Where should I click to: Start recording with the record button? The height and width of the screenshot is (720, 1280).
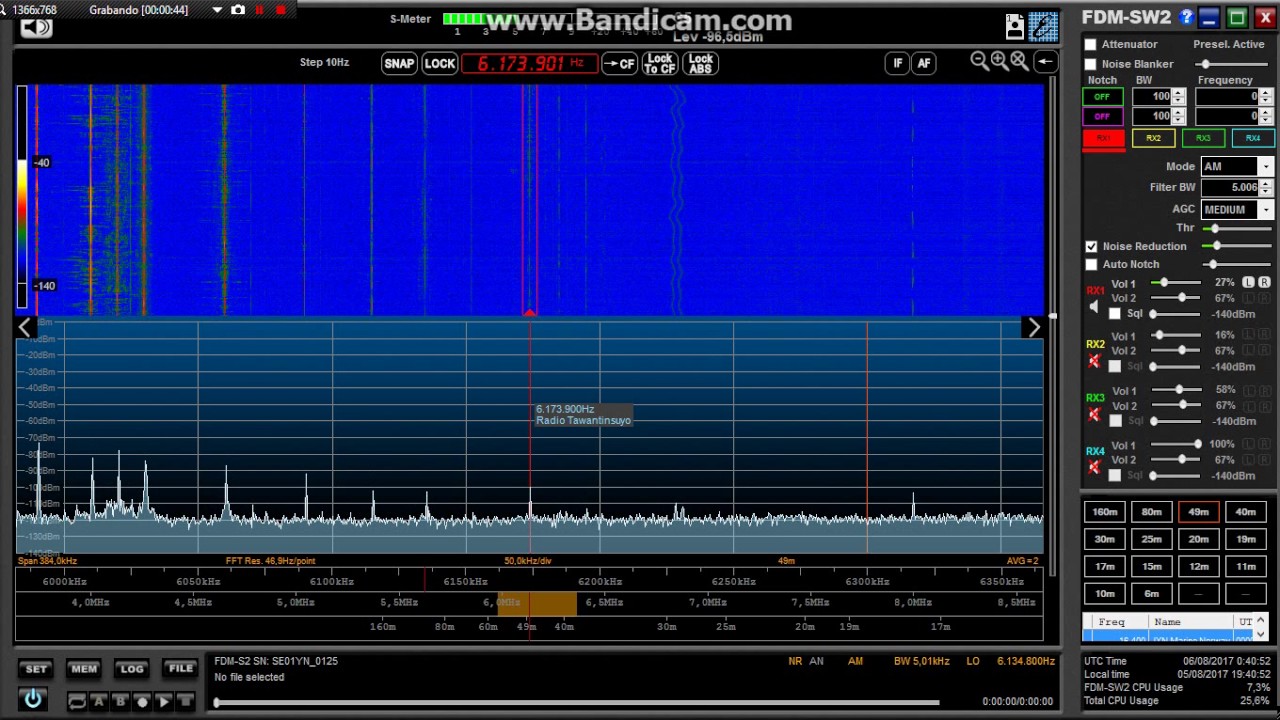142,701
